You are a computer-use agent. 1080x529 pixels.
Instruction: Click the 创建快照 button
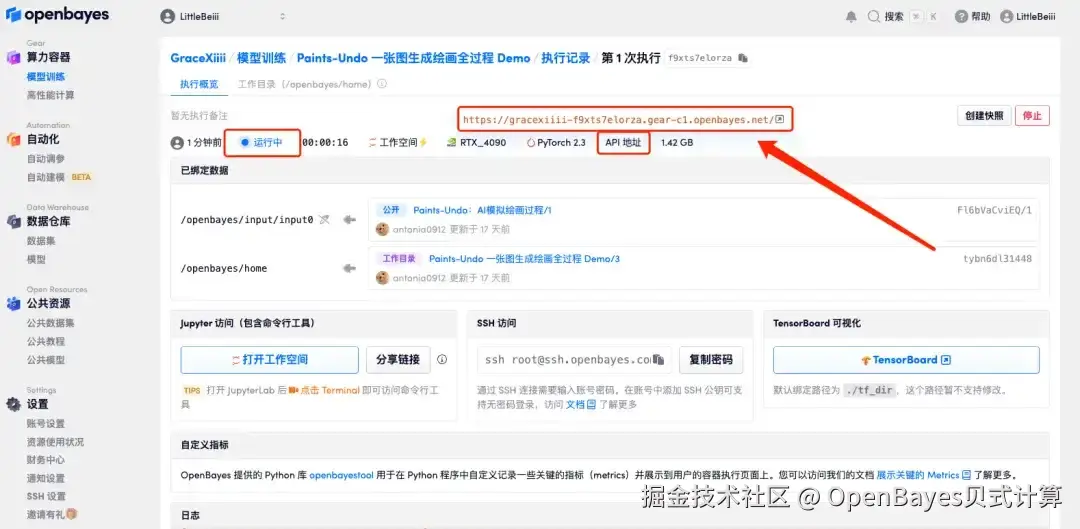(983, 116)
